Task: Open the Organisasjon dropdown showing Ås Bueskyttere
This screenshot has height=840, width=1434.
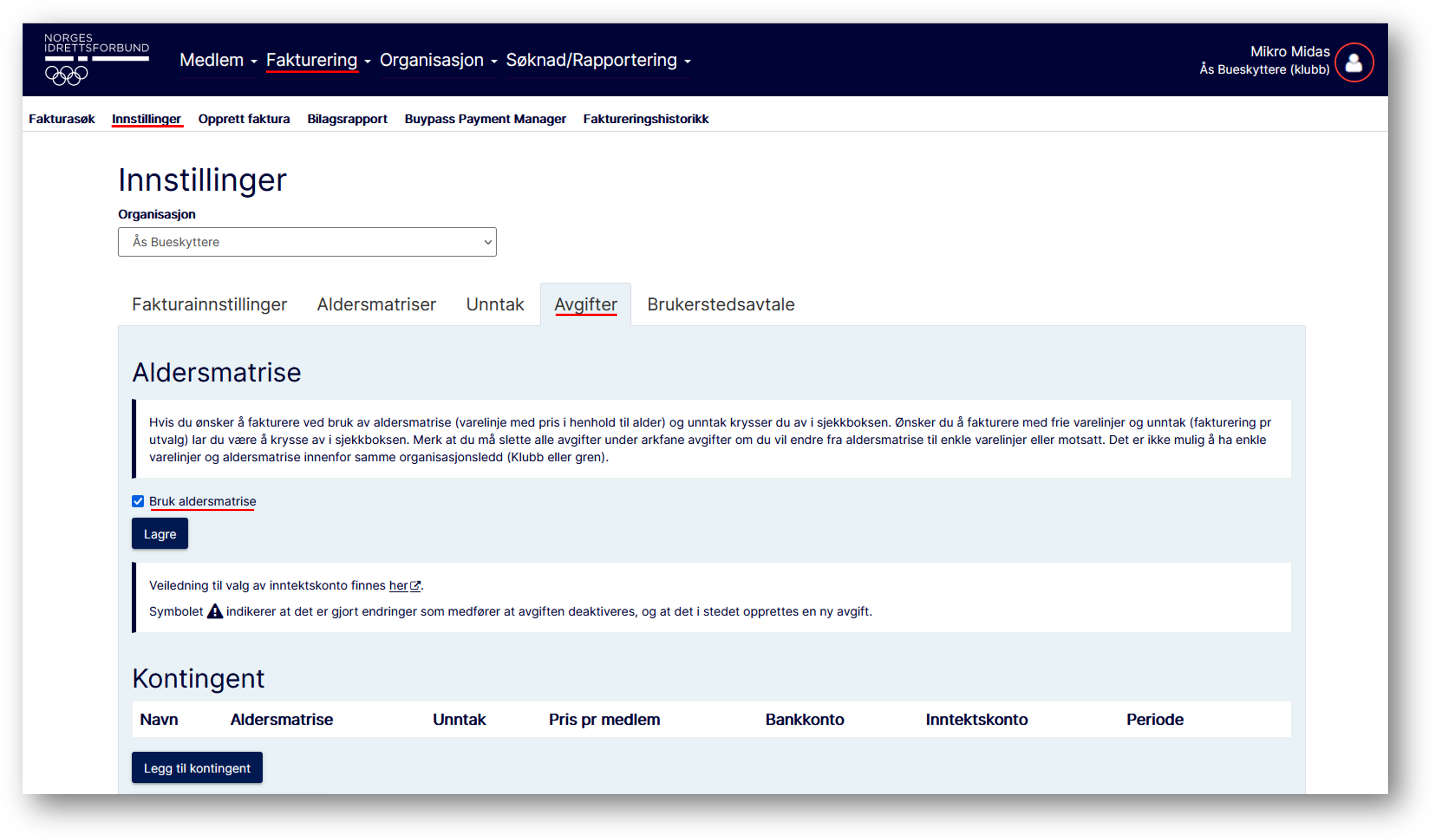Action: coord(307,242)
